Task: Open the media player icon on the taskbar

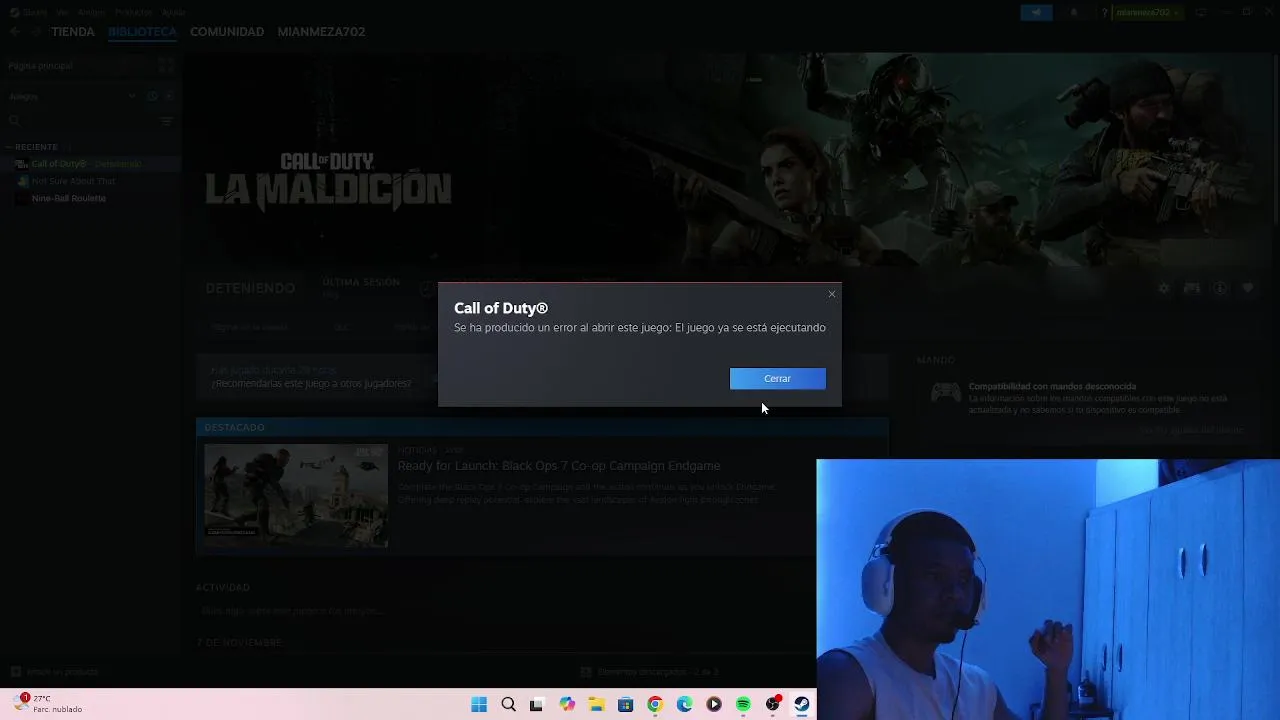Action: click(714, 704)
